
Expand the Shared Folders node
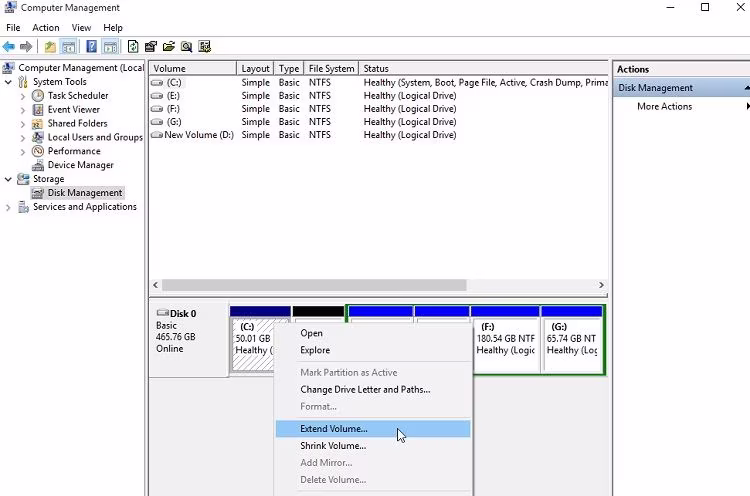(x=22, y=124)
